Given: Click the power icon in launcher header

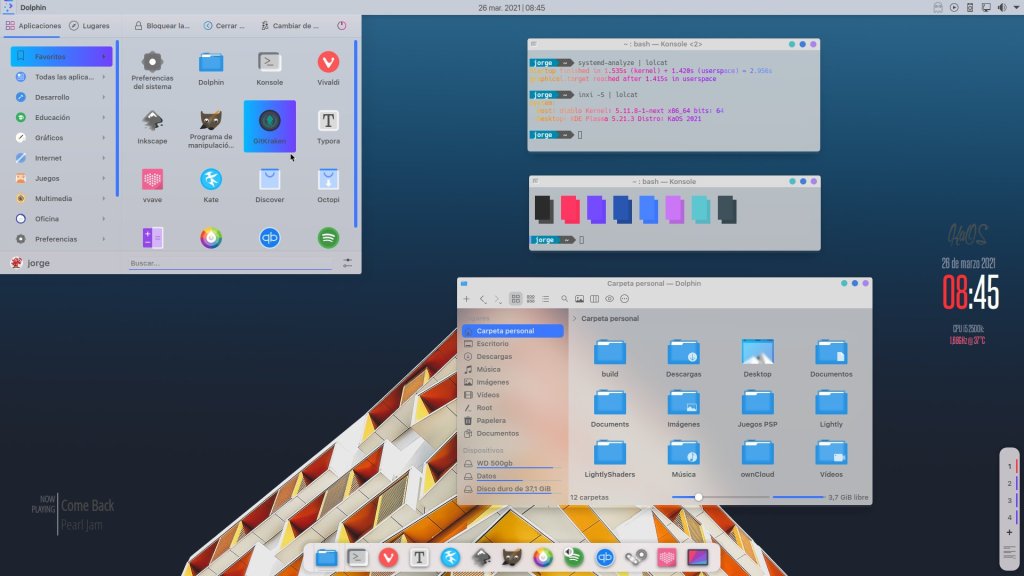Looking at the screenshot, I should pos(341,25).
